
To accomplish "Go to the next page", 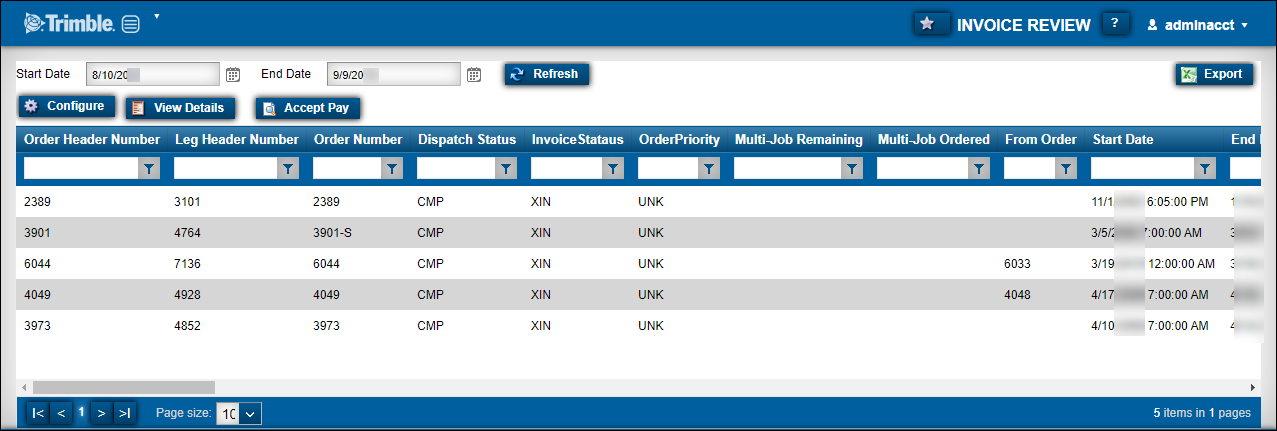I will pos(102,412).
